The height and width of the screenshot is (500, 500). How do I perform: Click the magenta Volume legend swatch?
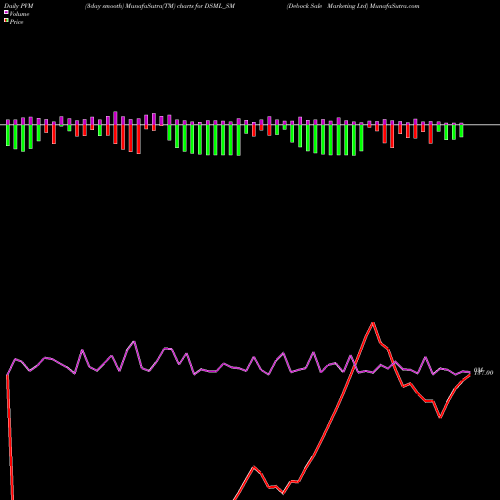(6, 13)
